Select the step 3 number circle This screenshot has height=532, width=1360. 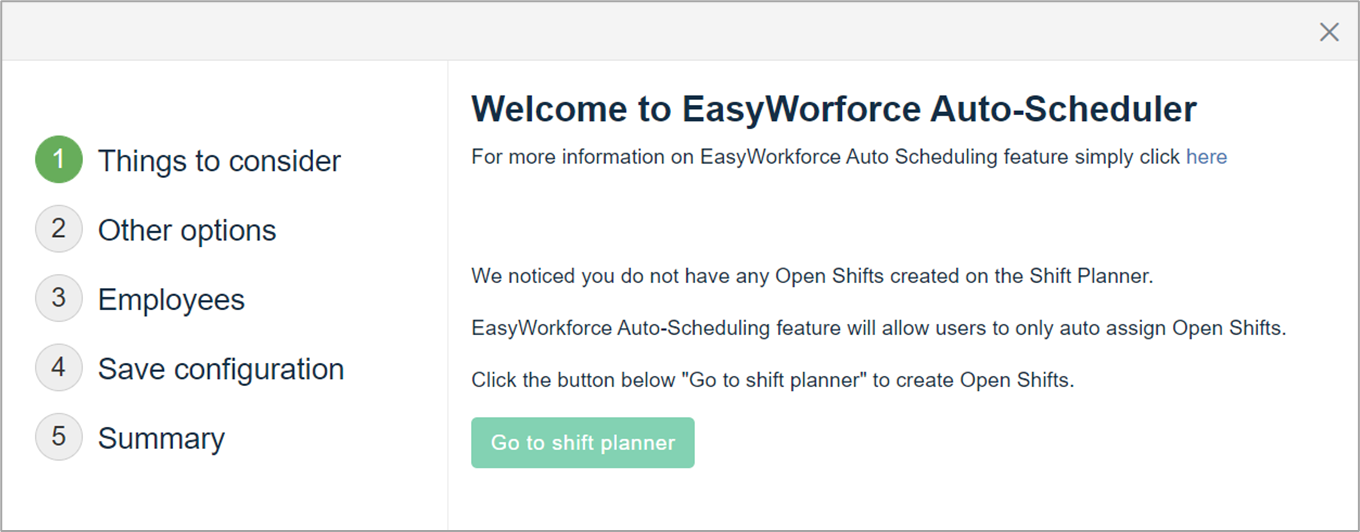click(59, 299)
